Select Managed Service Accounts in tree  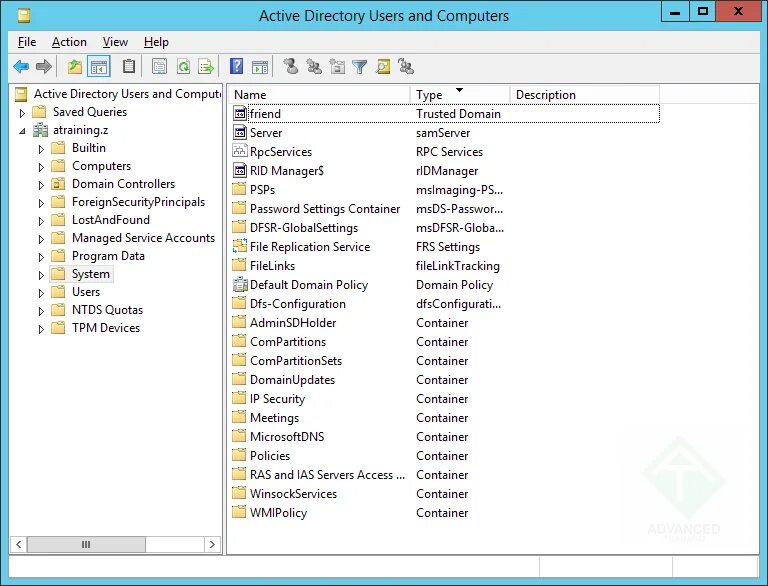click(x=144, y=238)
